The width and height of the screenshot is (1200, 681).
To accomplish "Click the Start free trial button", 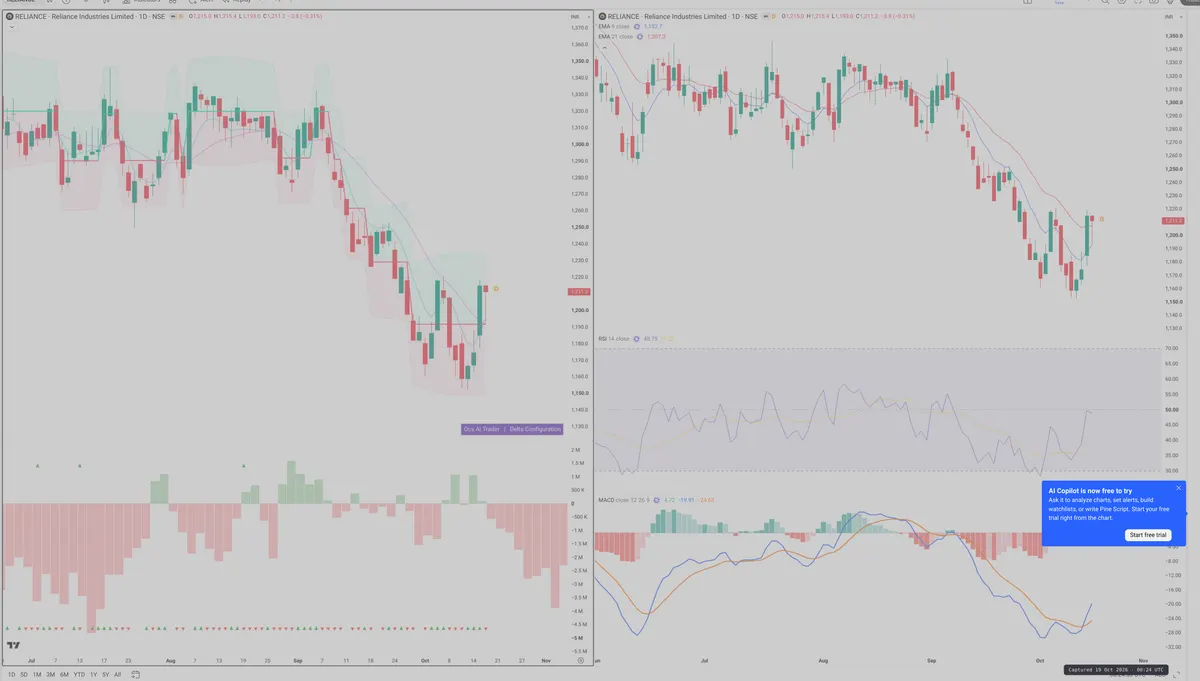I will pos(1149,535).
